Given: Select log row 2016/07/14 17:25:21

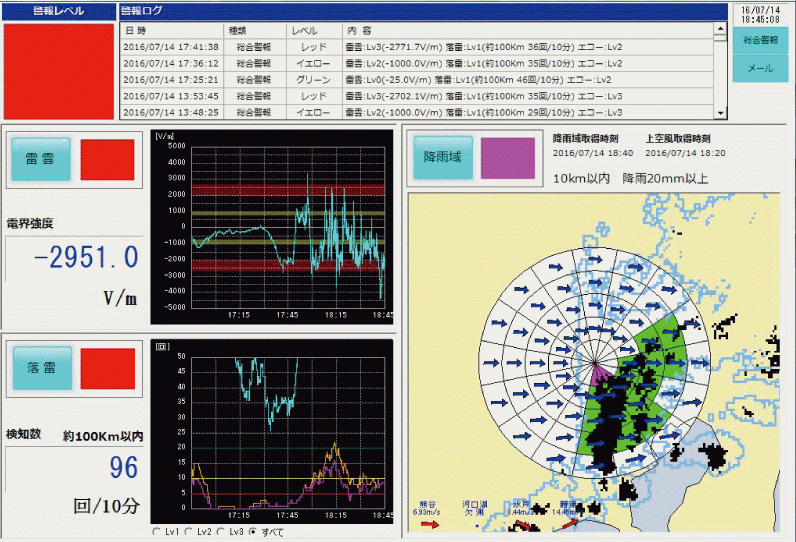Looking at the screenshot, I should pyautogui.click(x=417, y=80).
